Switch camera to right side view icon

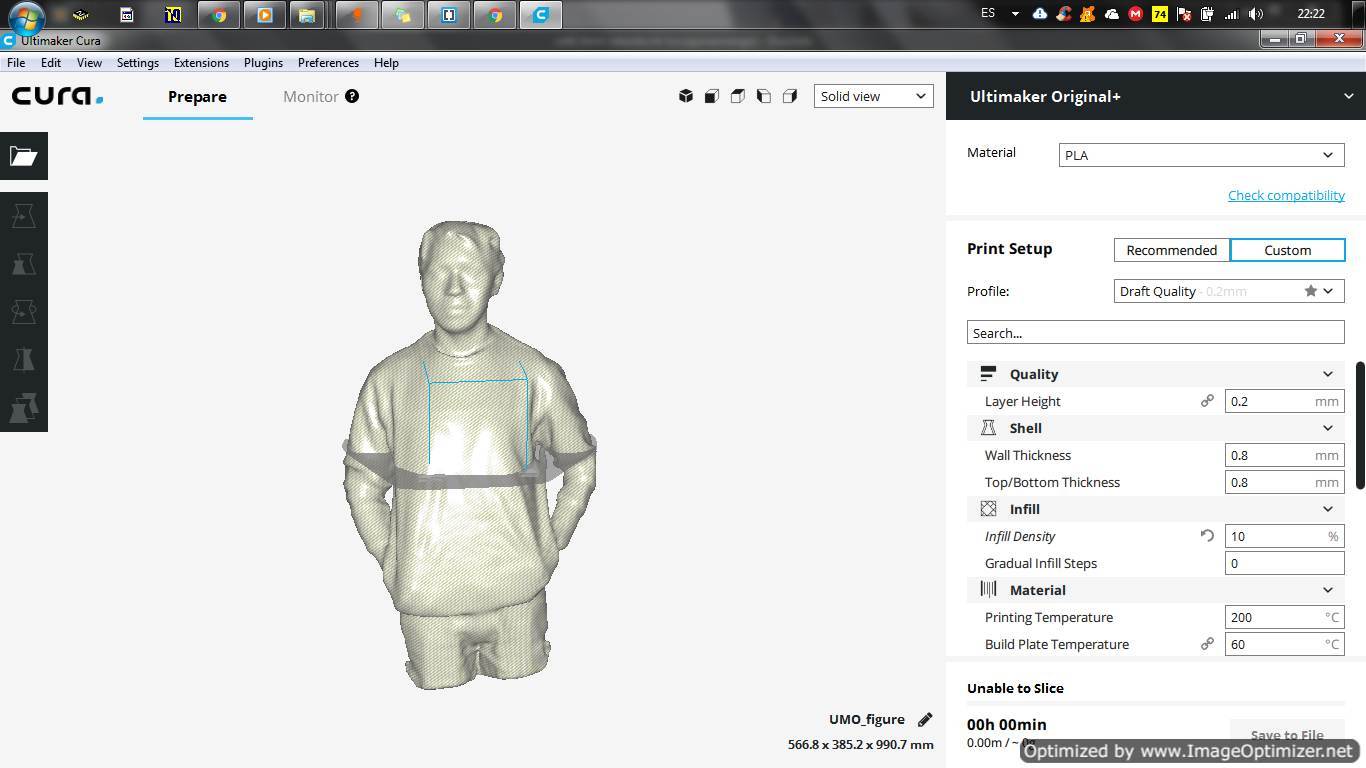790,96
